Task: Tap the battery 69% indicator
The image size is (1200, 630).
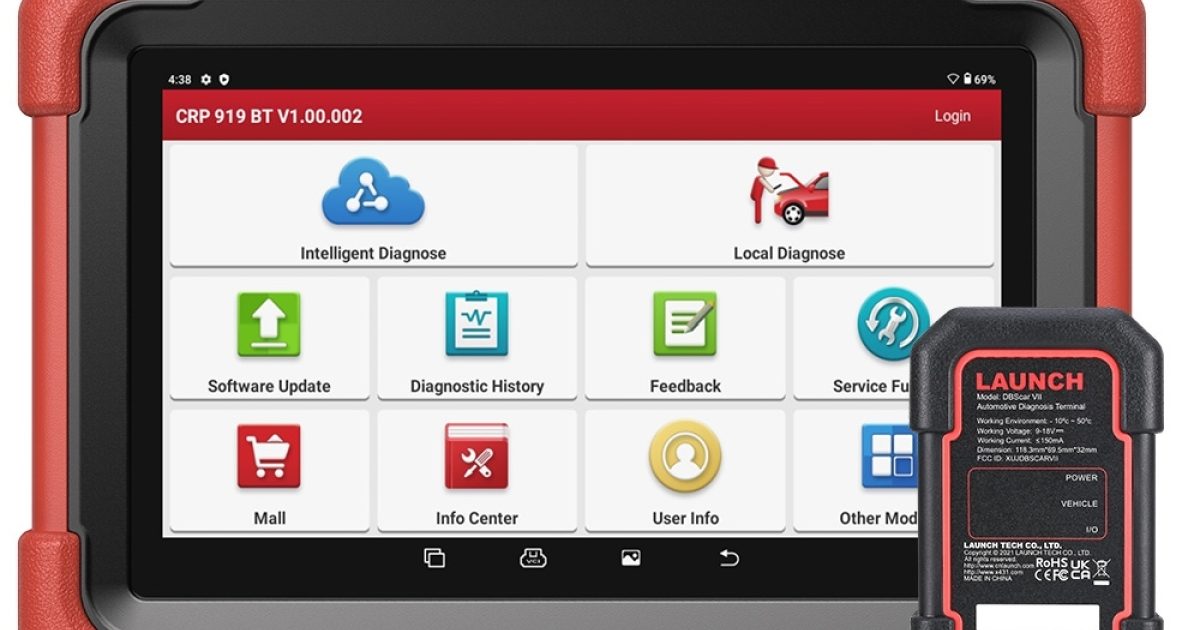Action: (x=979, y=79)
